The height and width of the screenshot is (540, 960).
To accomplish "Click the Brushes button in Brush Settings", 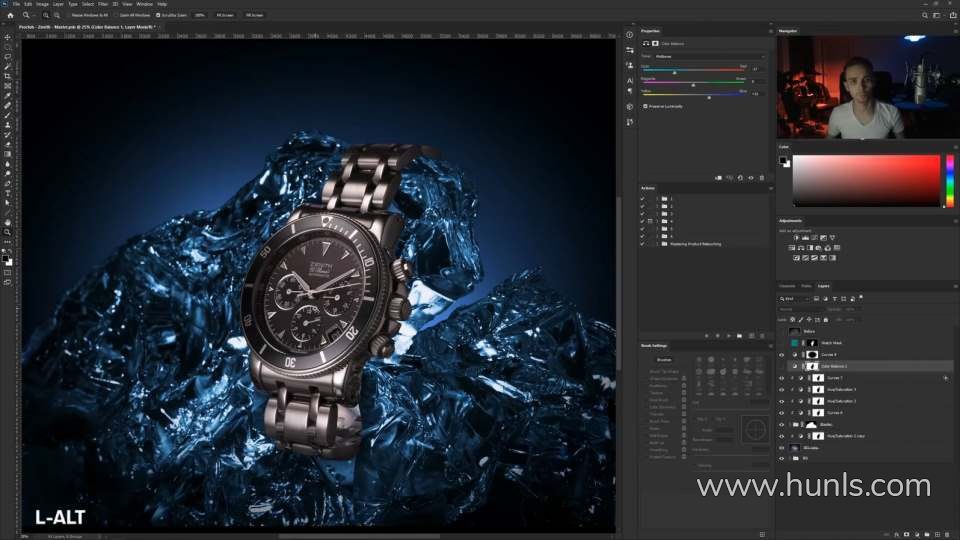I will click(x=664, y=358).
